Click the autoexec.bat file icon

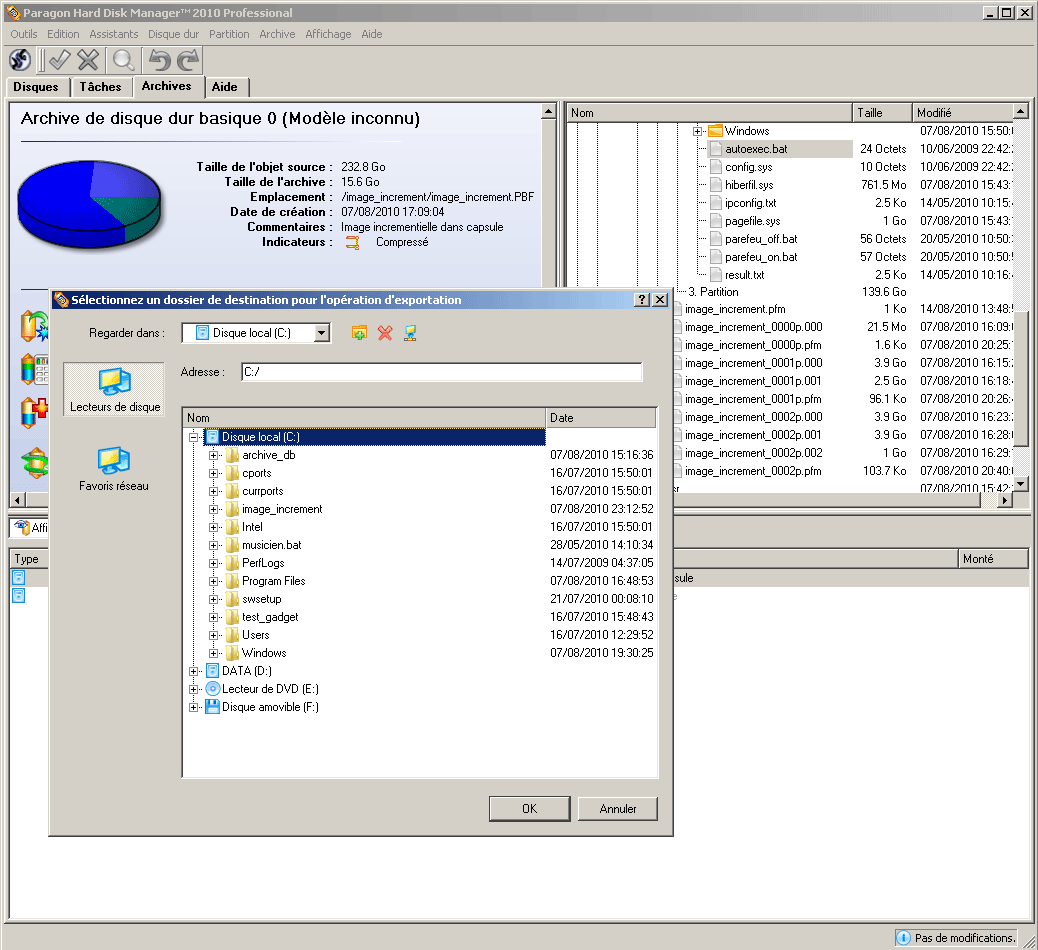point(716,149)
